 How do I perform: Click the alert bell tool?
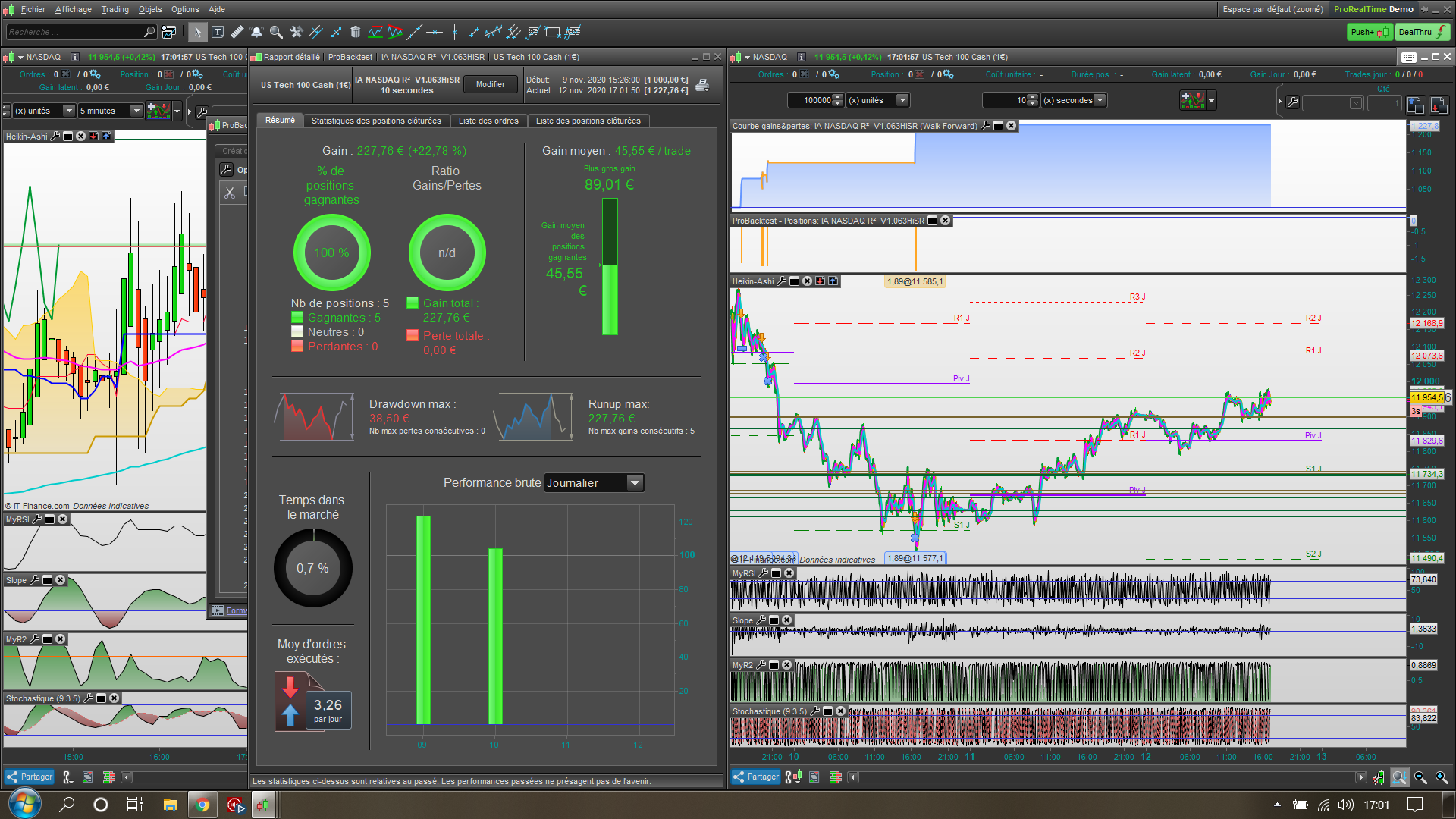pos(256,32)
